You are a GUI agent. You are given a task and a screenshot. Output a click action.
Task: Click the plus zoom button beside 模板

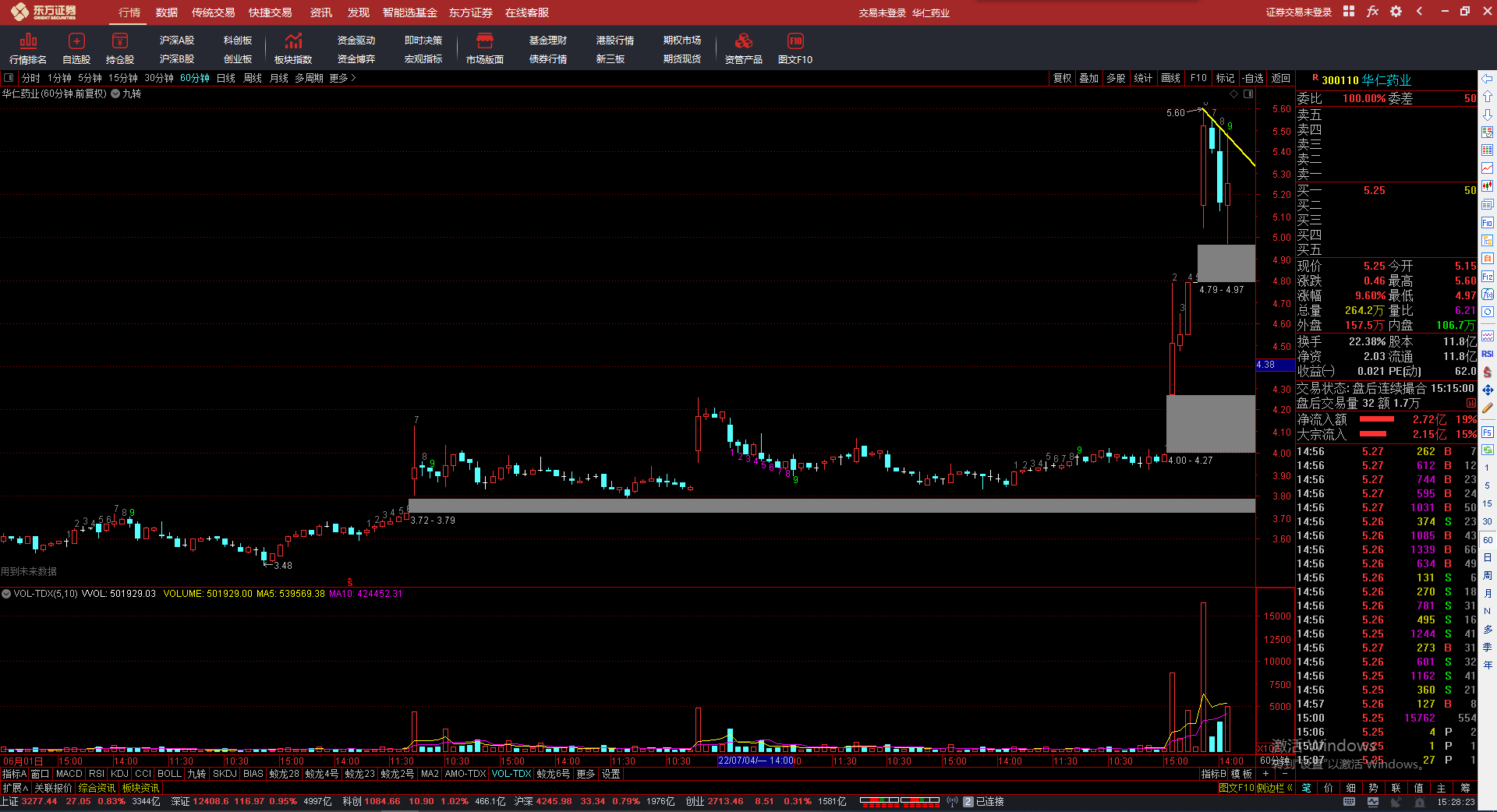coord(1265,774)
